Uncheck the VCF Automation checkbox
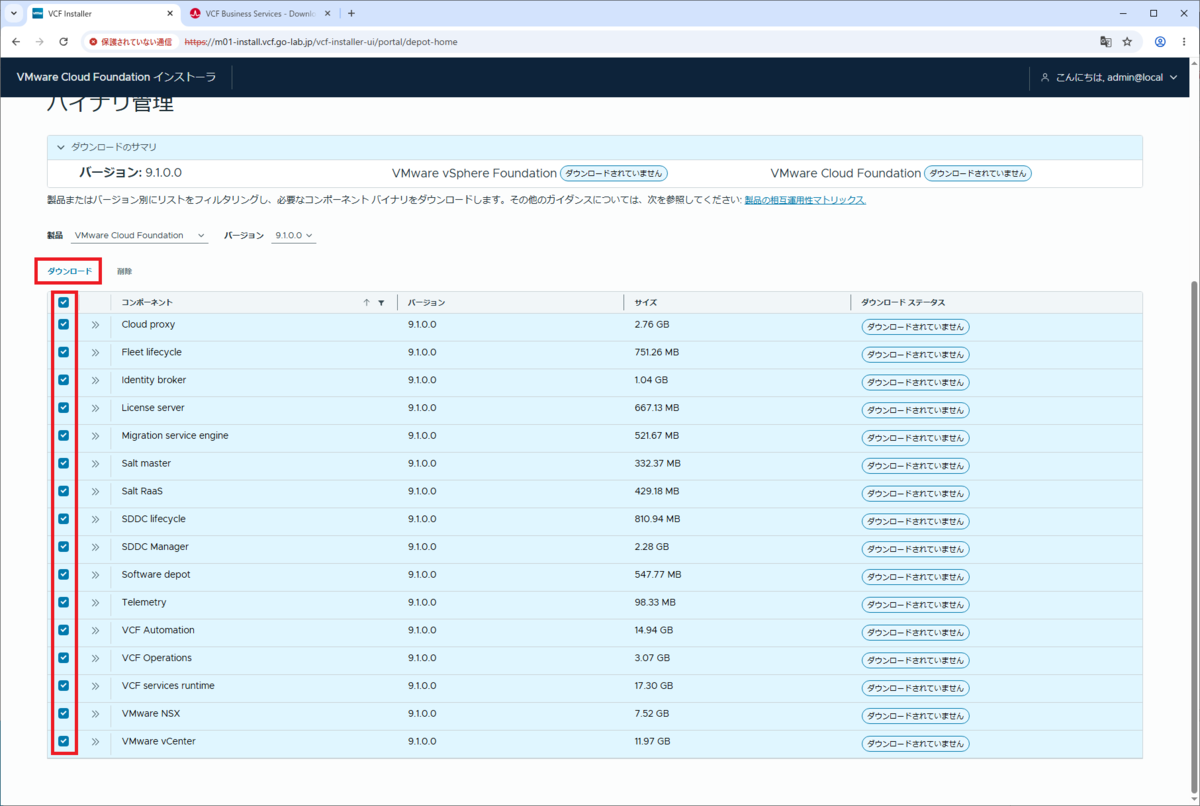 (x=63, y=630)
